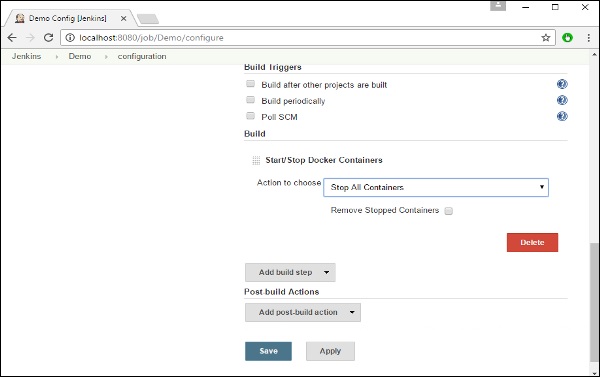
Task: Open help for Build after other projects
Action: [562, 84]
